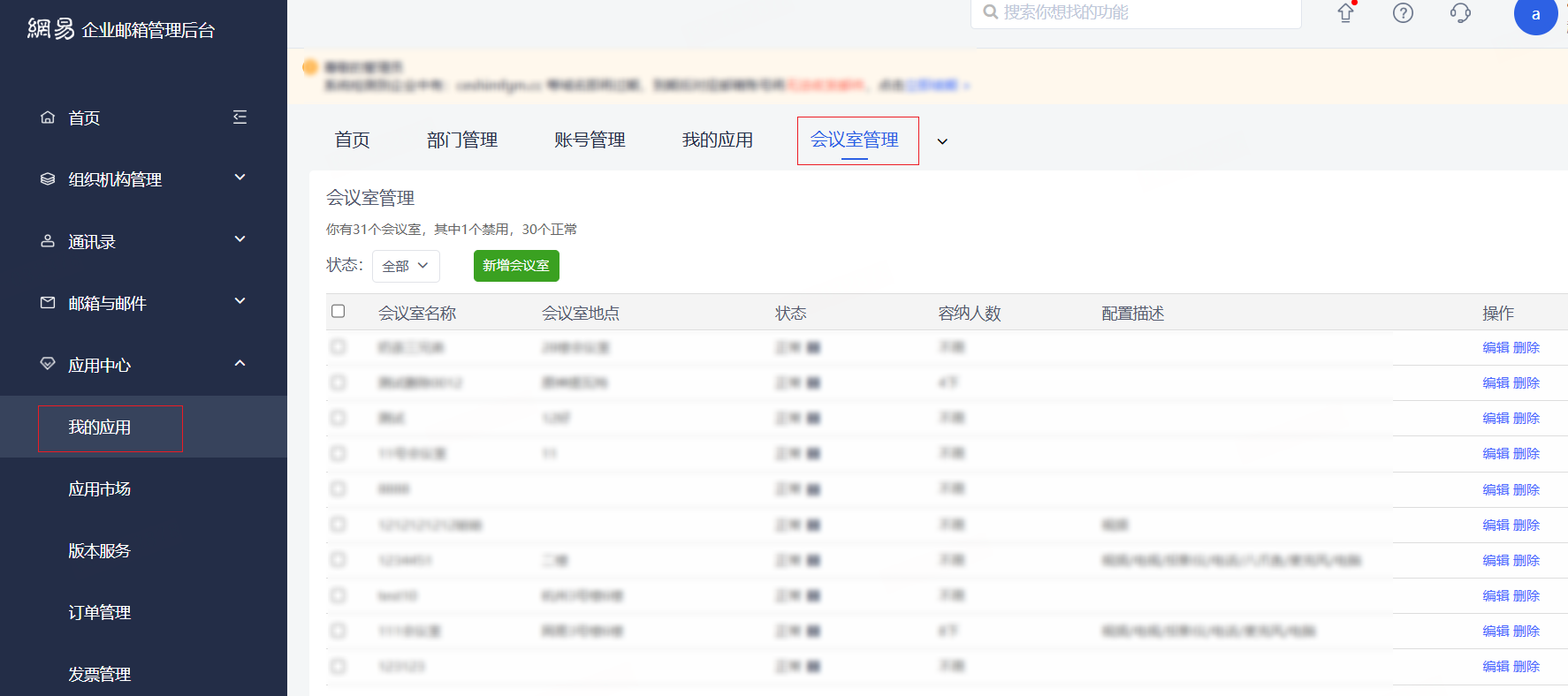Open the account avatar labeled a

click(1536, 13)
